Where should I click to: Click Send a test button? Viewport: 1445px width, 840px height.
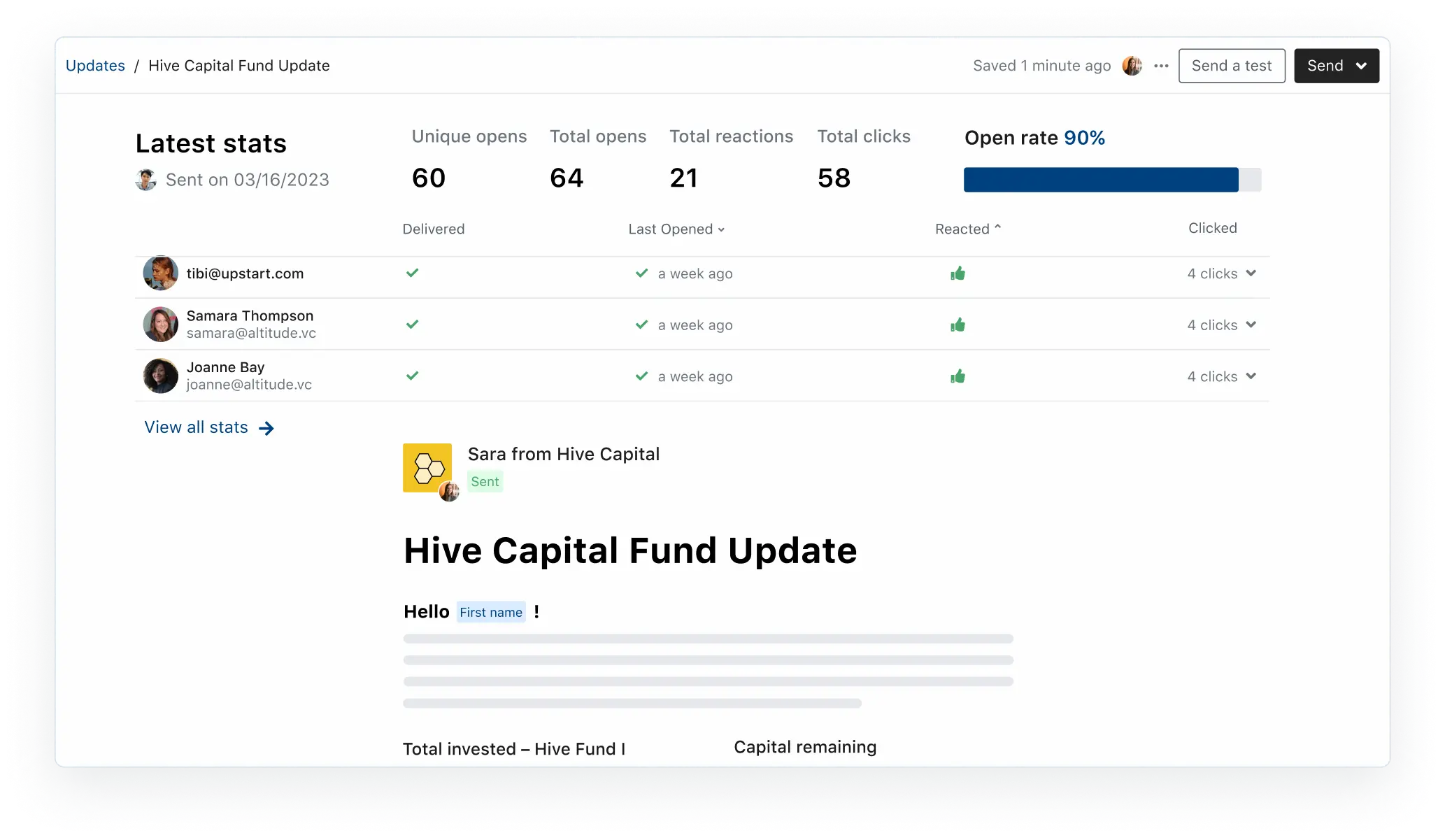[1231, 66]
